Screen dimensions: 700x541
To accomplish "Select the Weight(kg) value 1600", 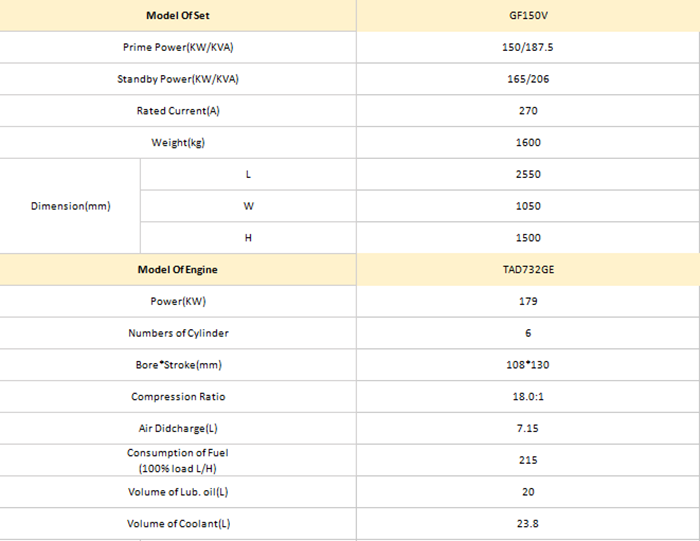I will (528, 142).
